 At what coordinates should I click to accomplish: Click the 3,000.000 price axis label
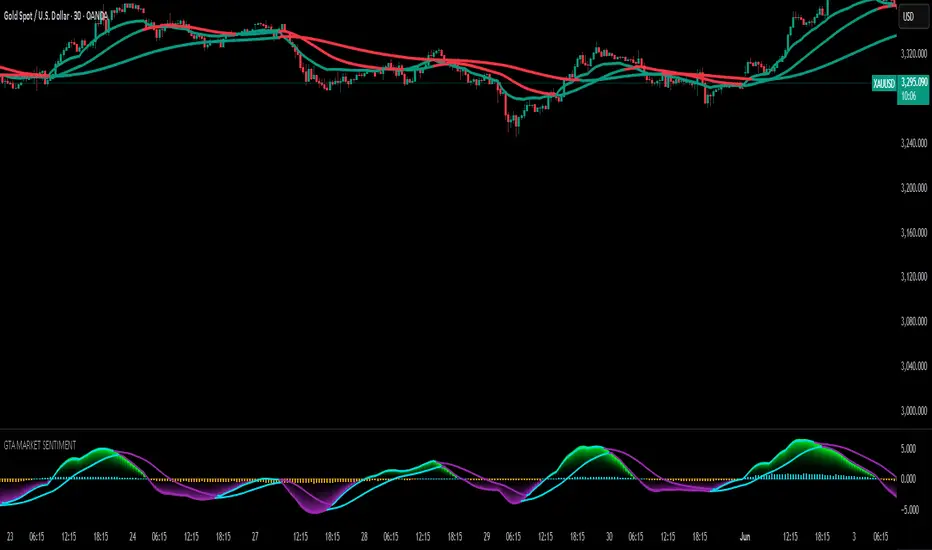[x=914, y=411]
